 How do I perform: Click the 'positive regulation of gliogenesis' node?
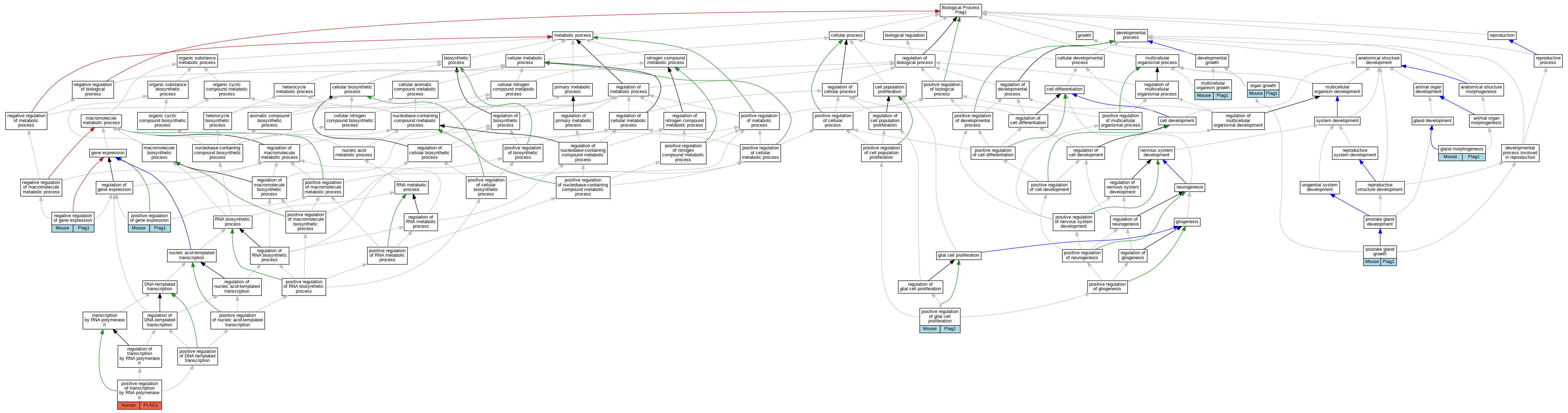(x=1107, y=287)
